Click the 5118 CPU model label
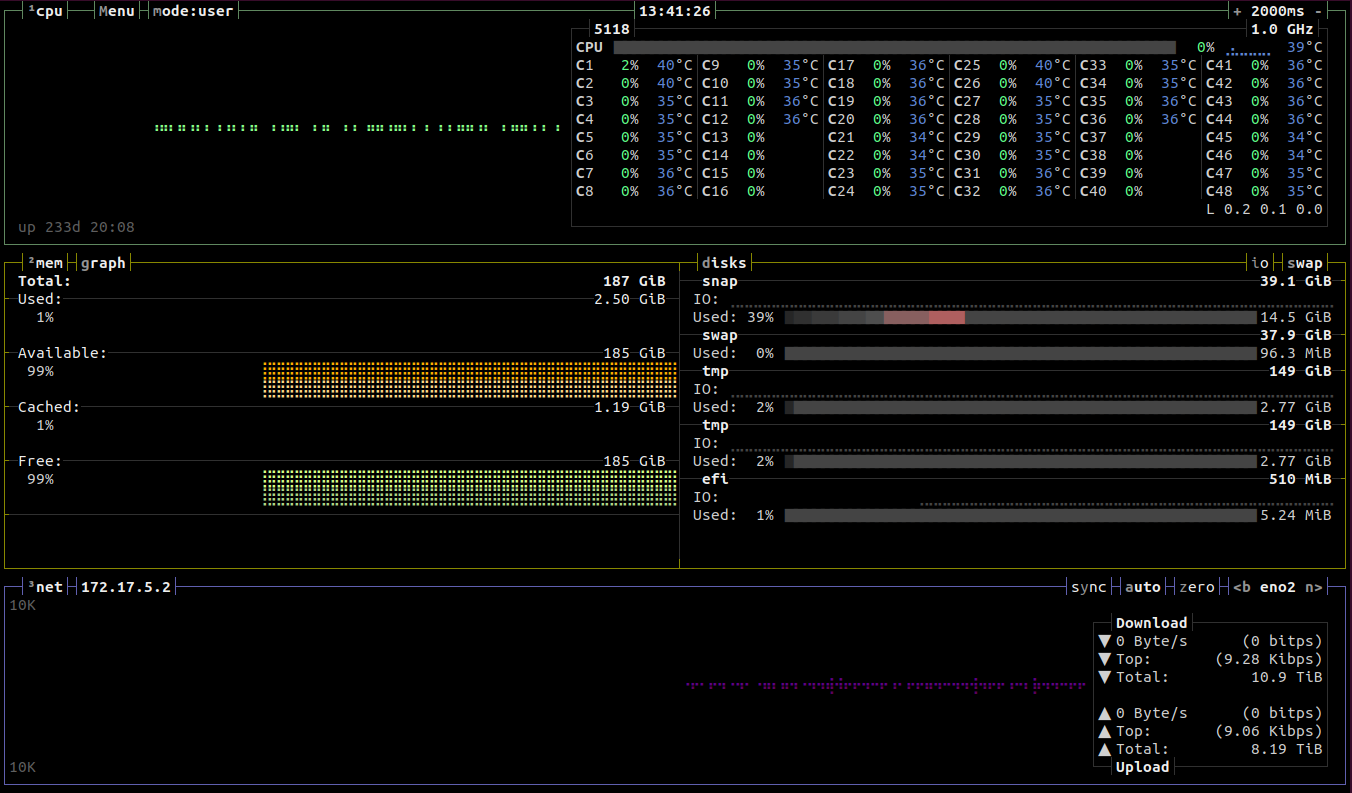 click(612, 29)
